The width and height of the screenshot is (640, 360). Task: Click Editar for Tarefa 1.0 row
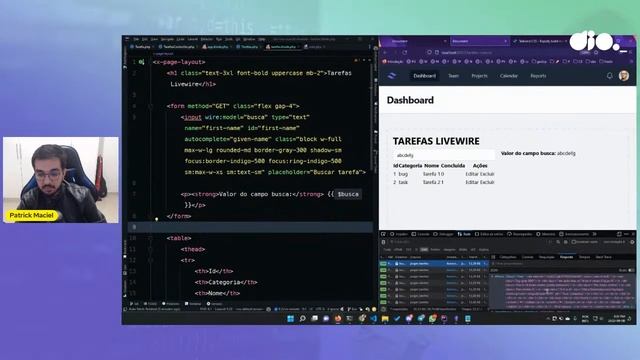[472, 174]
